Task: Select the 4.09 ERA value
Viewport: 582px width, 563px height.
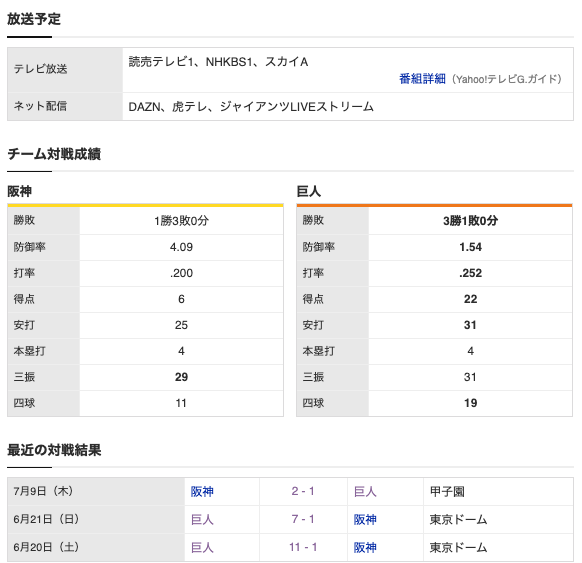Action: [x=182, y=247]
